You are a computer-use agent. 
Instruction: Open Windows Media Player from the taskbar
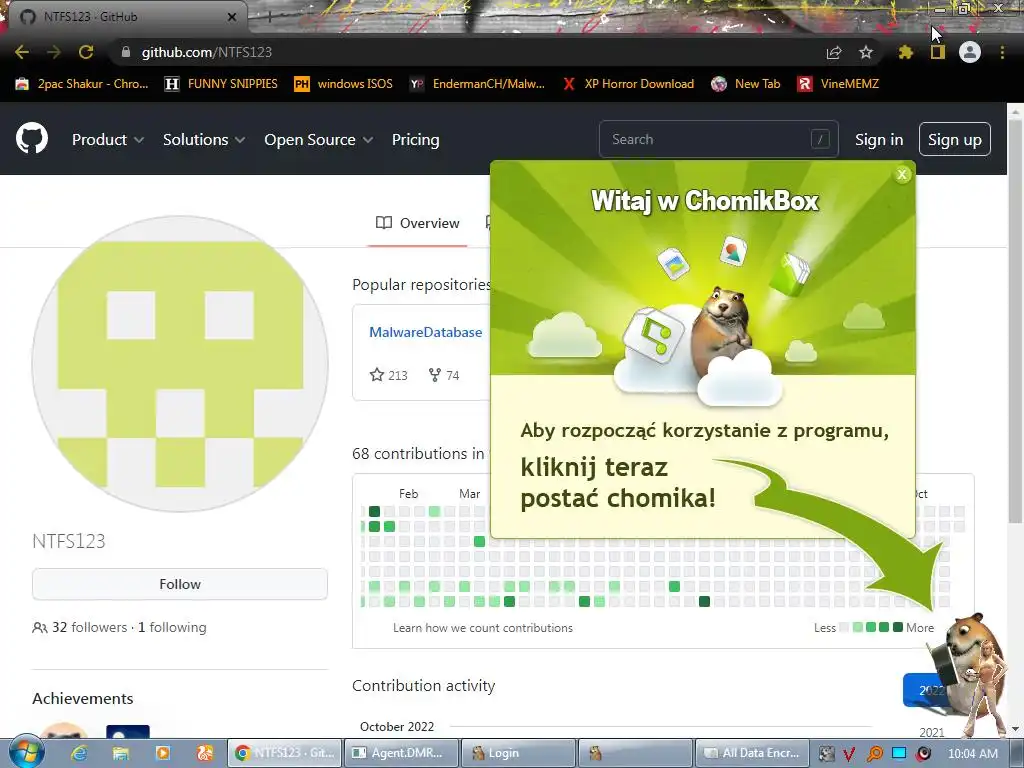163,753
